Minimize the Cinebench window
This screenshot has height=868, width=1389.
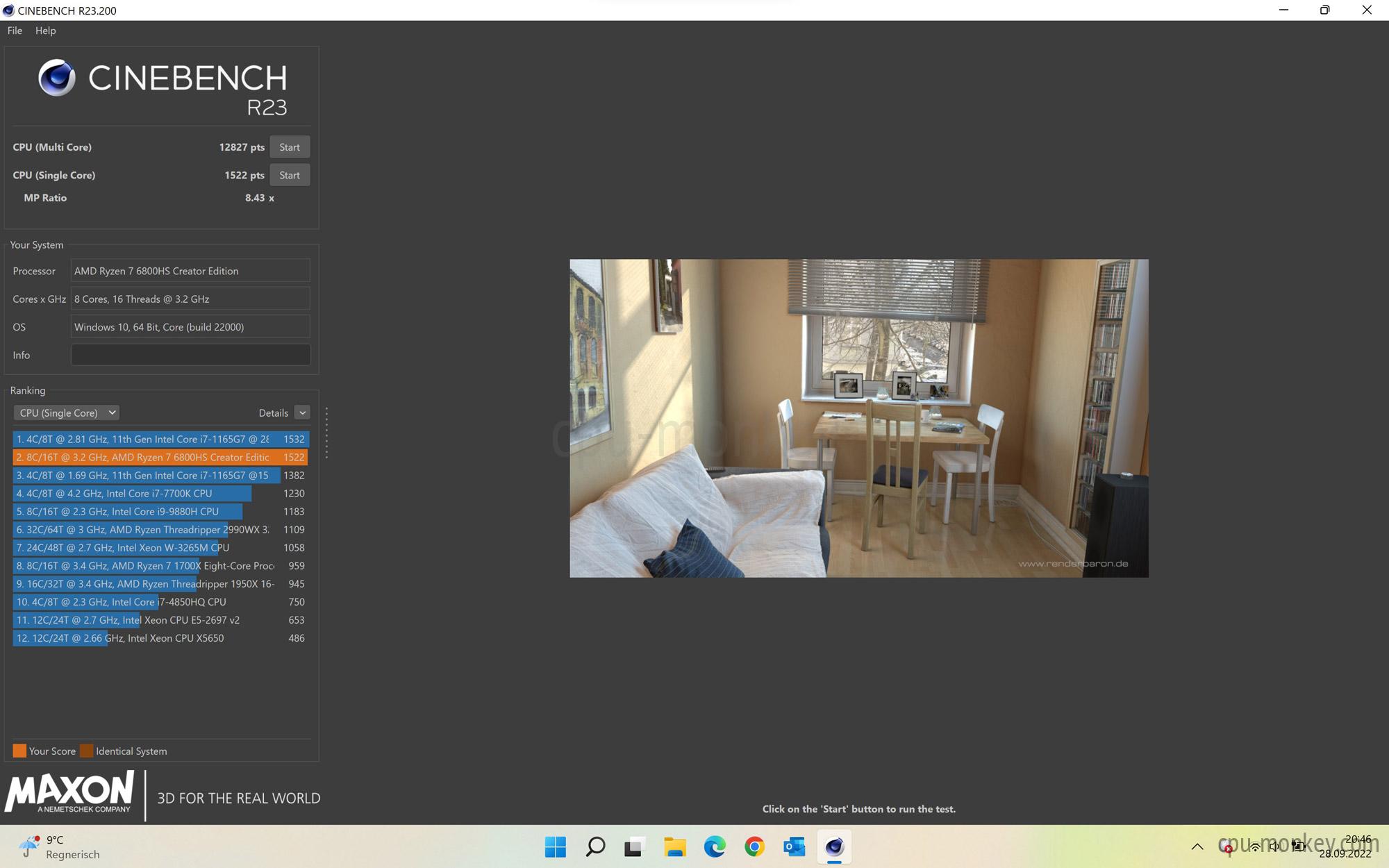(1283, 10)
